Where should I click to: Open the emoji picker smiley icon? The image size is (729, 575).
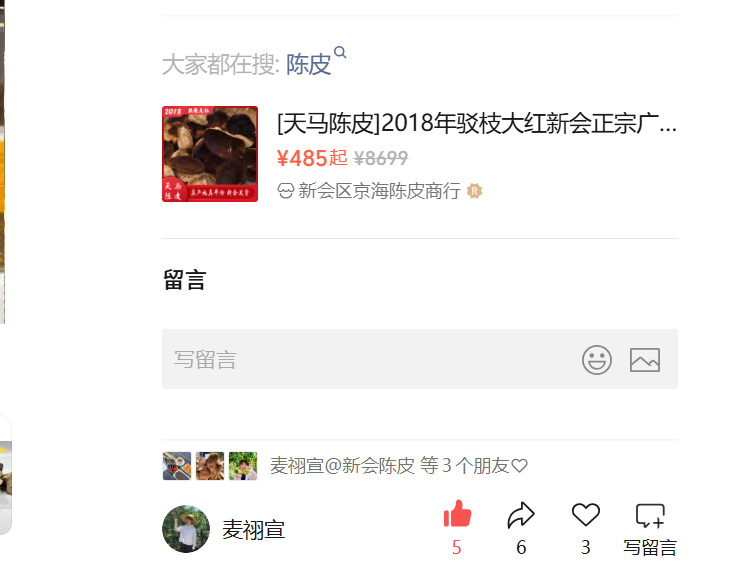pos(596,360)
